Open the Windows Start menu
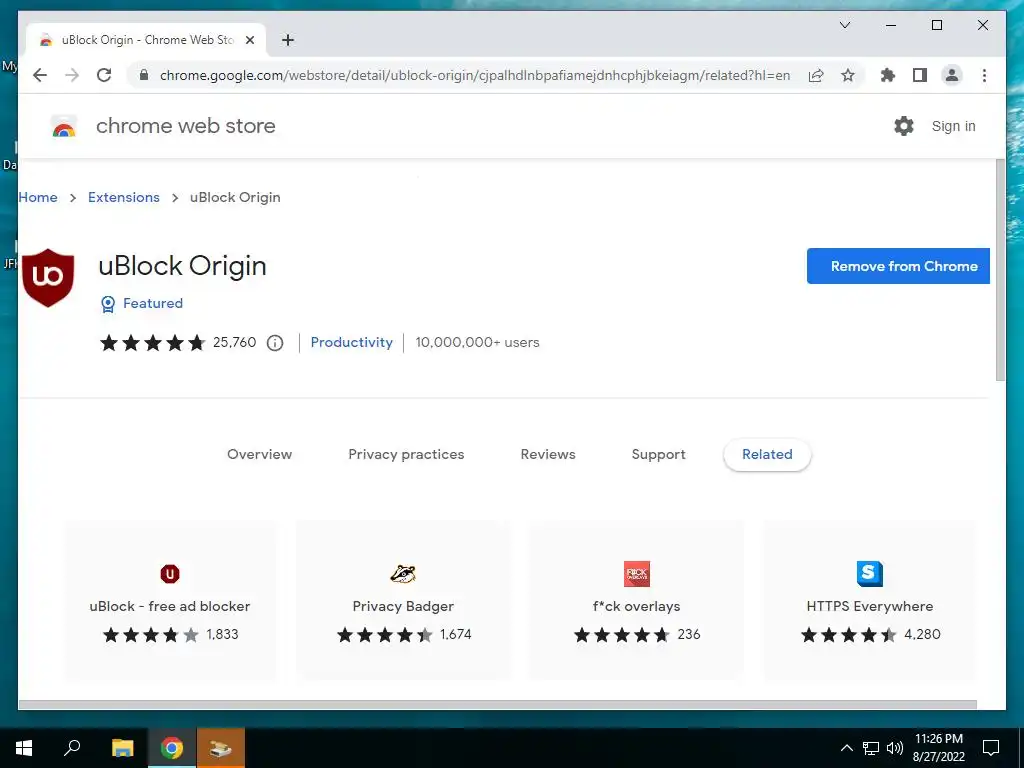This screenshot has width=1024, height=768. point(24,748)
